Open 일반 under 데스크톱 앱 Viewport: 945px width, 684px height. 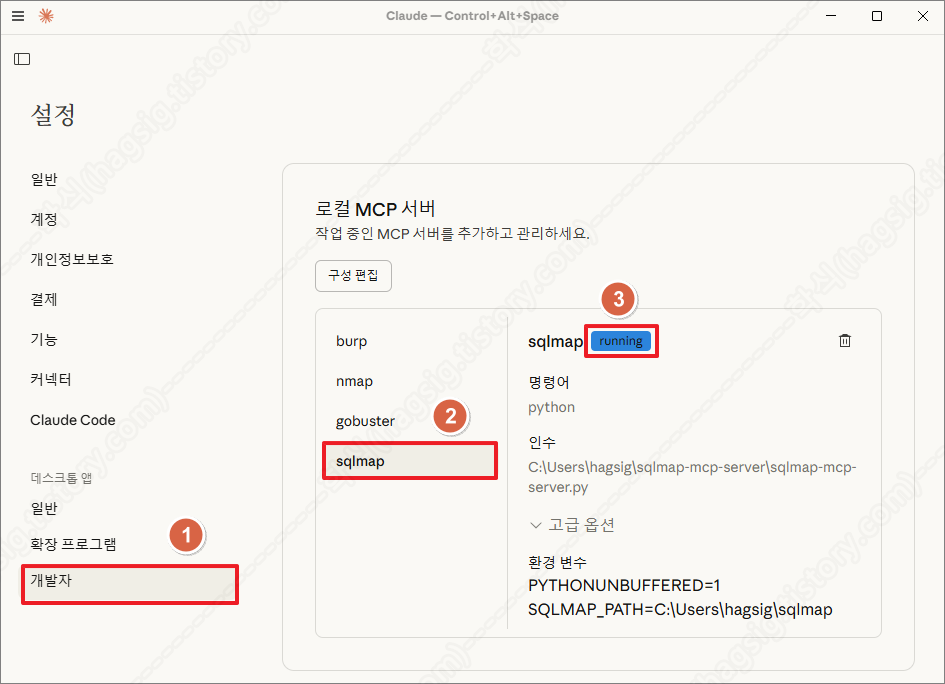(44, 509)
